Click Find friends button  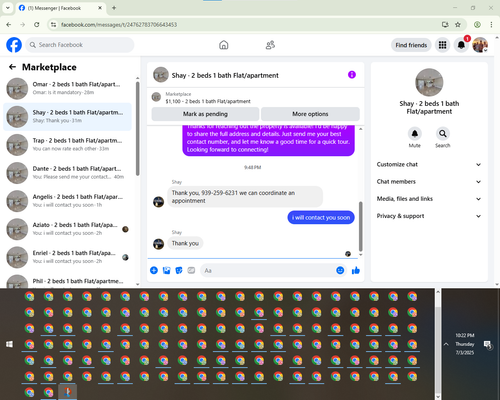click(411, 45)
